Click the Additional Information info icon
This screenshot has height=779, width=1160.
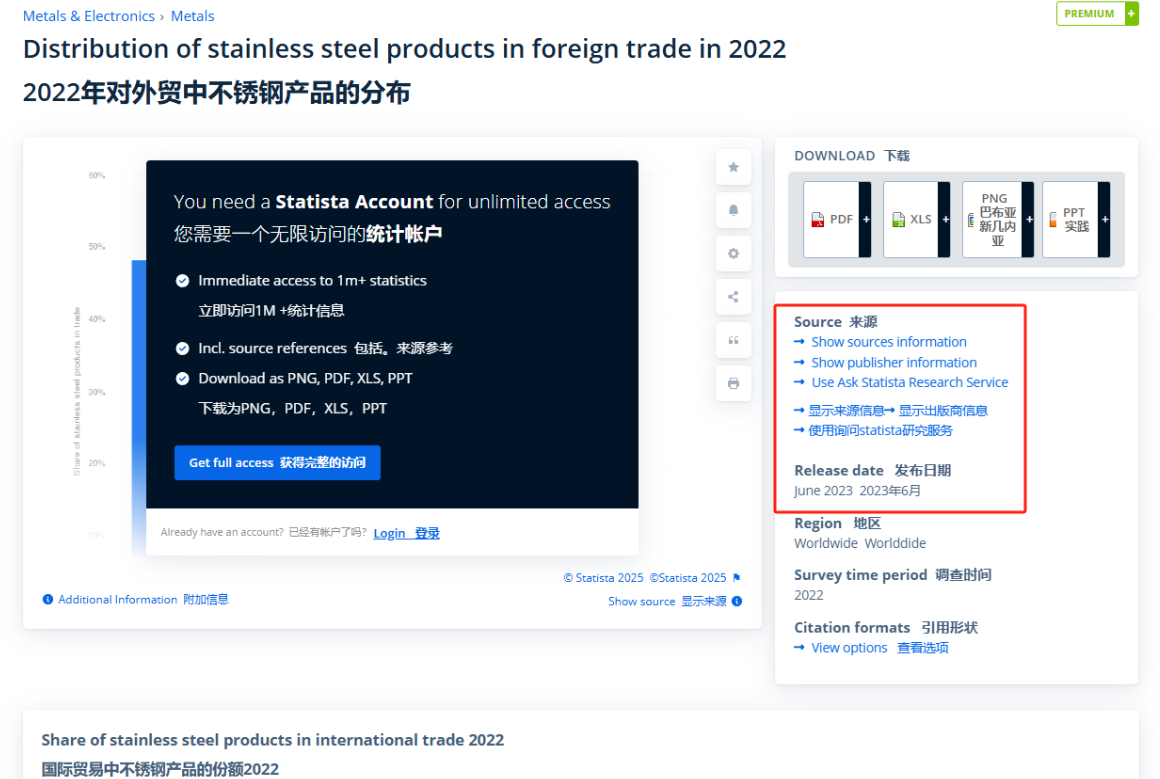tap(48, 599)
